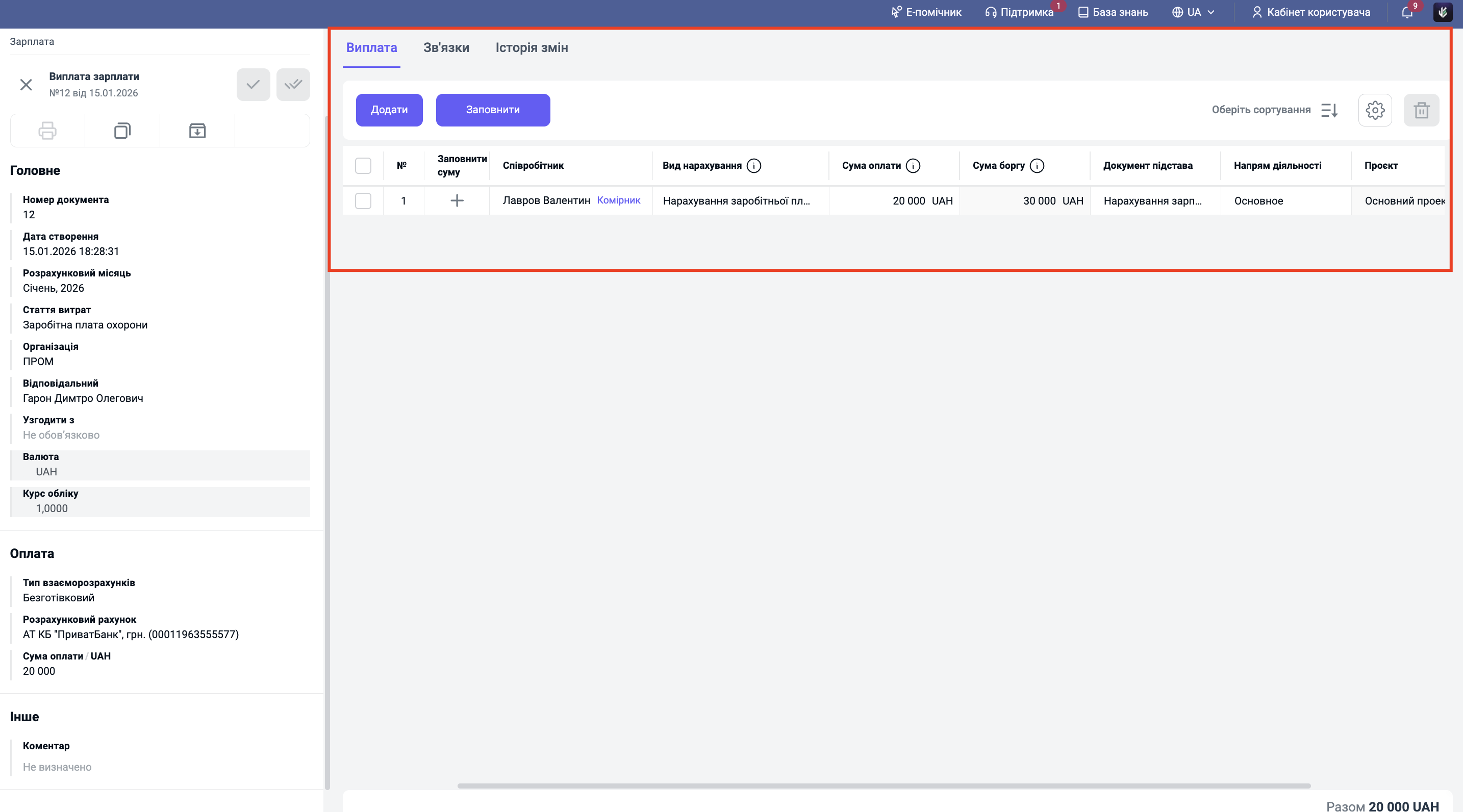Open notifications bell icon
This screenshot has height=812, width=1463.
(1407, 12)
